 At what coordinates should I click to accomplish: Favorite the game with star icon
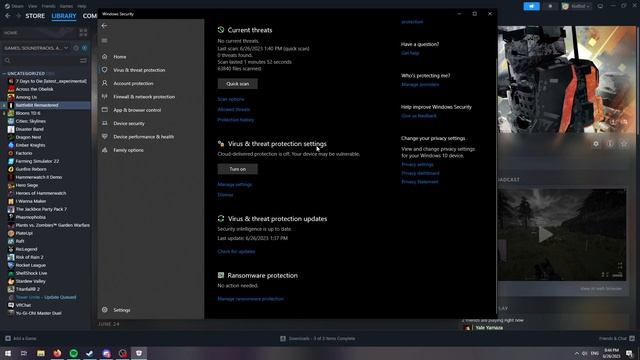click(624, 144)
